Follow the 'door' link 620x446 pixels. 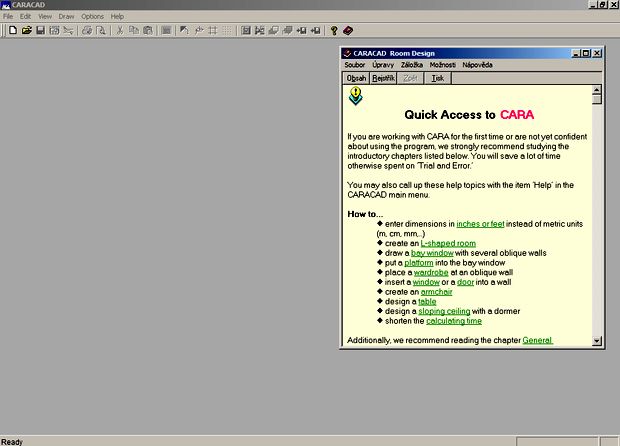pyautogui.click(x=465, y=282)
